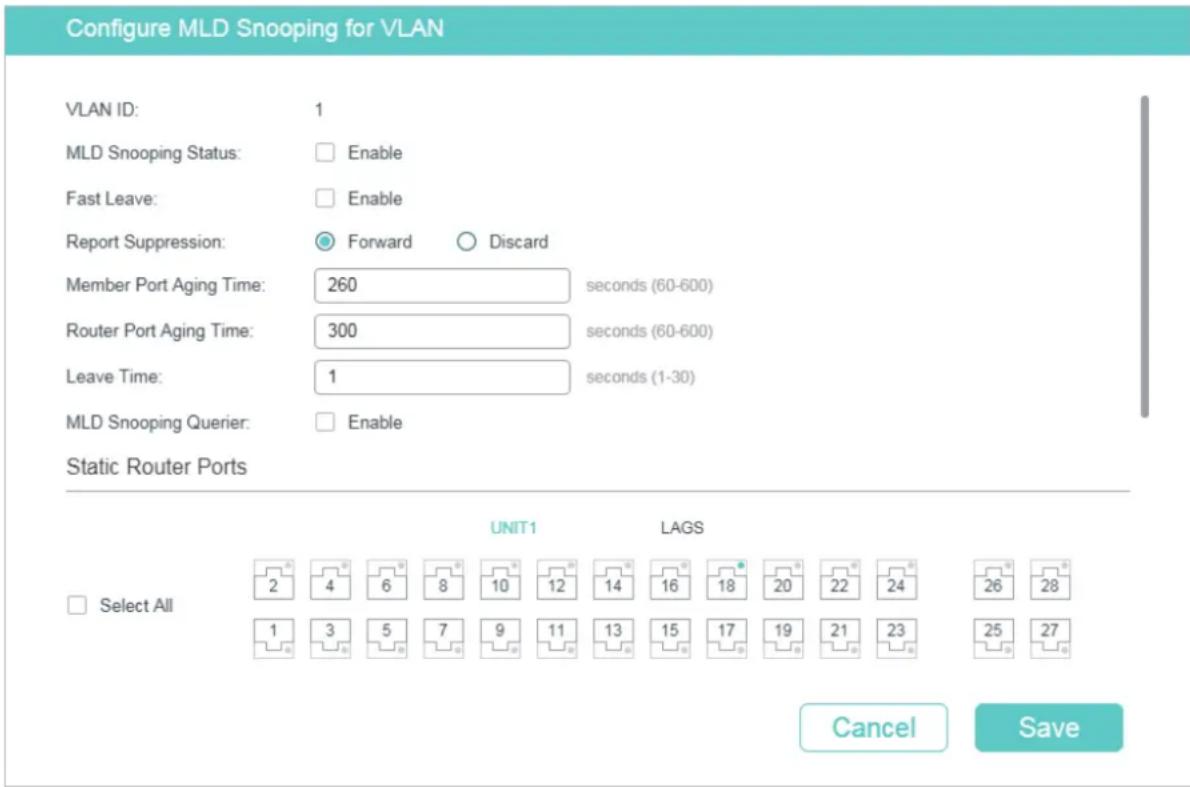Image resolution: width=1190 pixels, height=787 pixels.
Task: Select port 12 icon
Action: pyautogui.click(x=556, y=580)
